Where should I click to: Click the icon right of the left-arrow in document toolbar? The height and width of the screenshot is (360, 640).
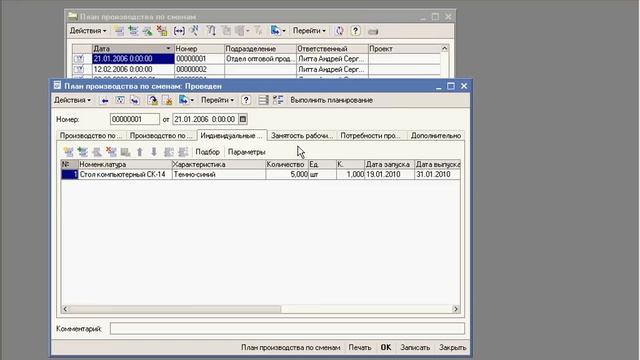[x=120, y=100]
